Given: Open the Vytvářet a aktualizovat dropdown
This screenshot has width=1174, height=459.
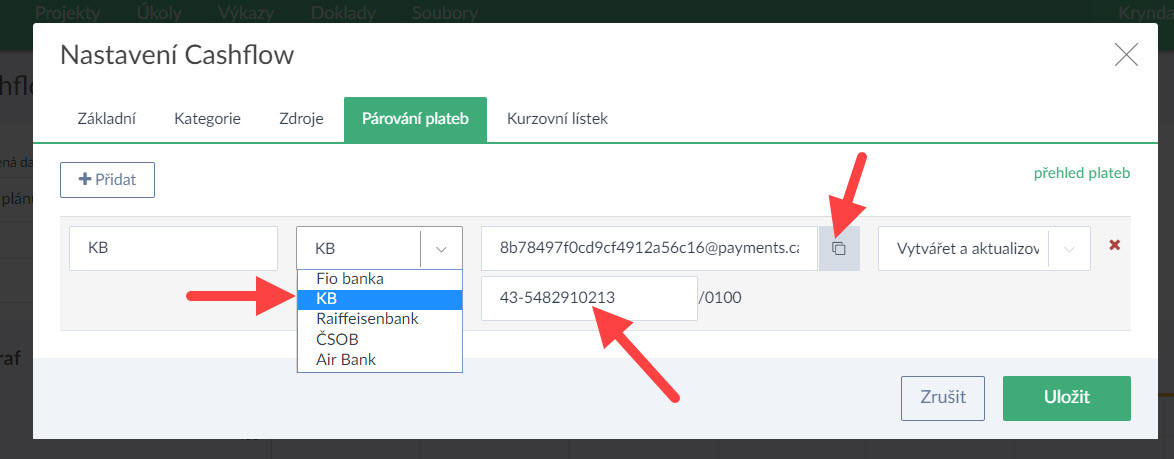Looking at the screenshot, I should [x=1068, y=248].
